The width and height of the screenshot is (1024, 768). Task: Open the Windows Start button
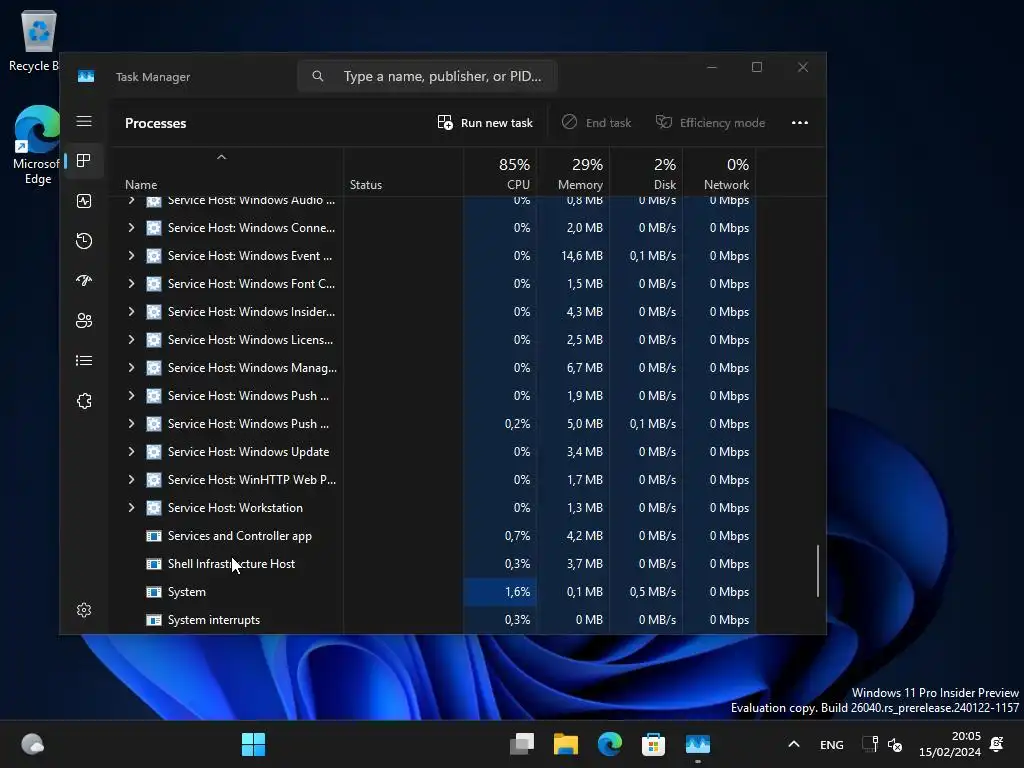point(253,744)
